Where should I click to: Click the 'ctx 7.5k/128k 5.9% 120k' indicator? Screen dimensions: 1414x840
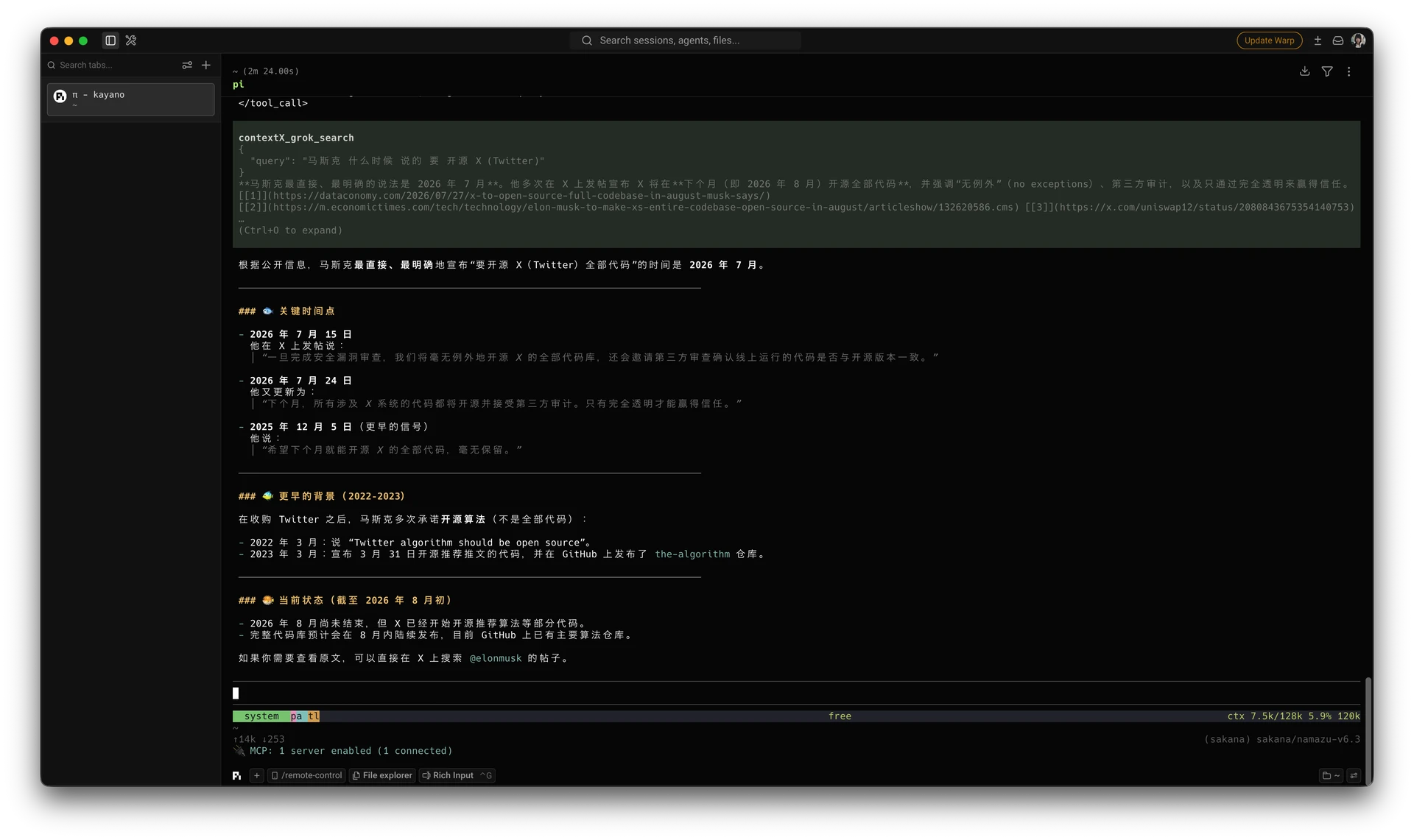[x=1293, y=716]
